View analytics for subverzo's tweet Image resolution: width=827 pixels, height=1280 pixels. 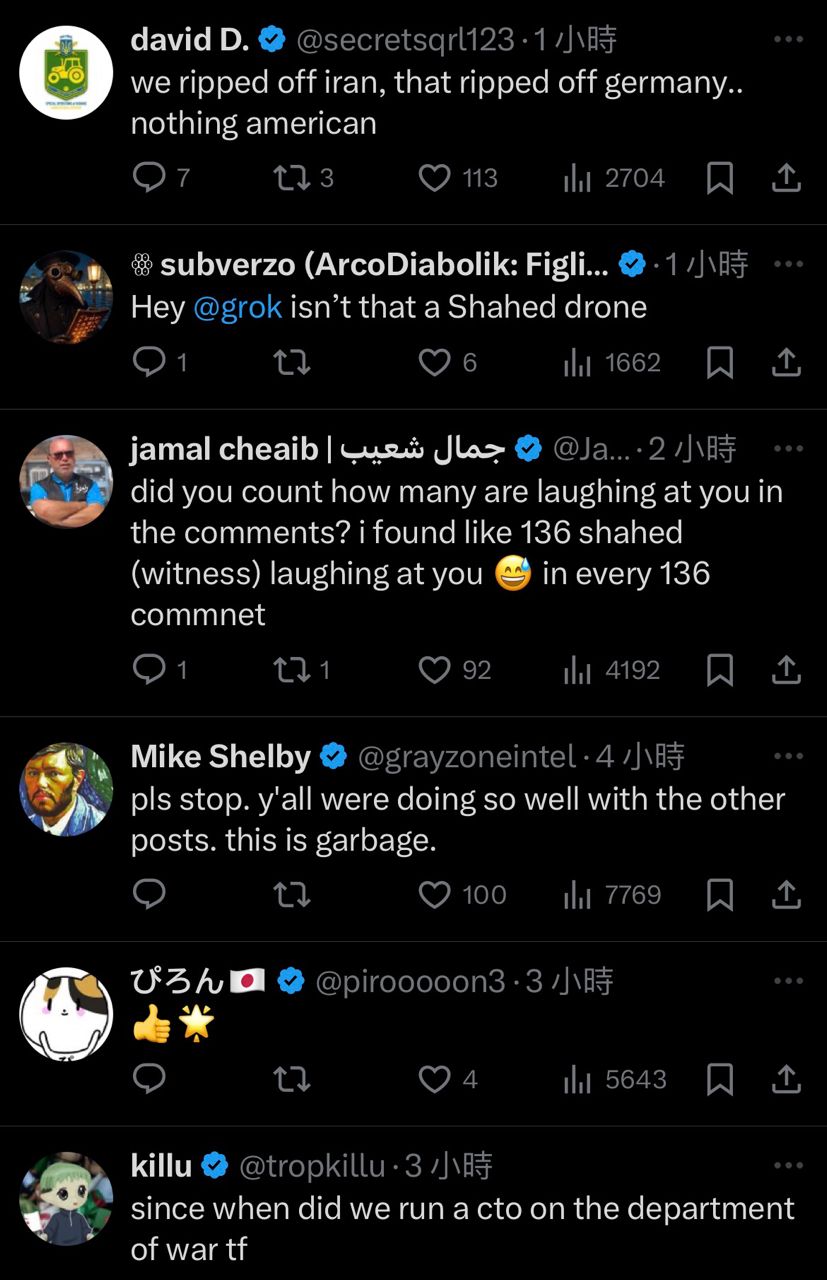click(x=579, y=362)
